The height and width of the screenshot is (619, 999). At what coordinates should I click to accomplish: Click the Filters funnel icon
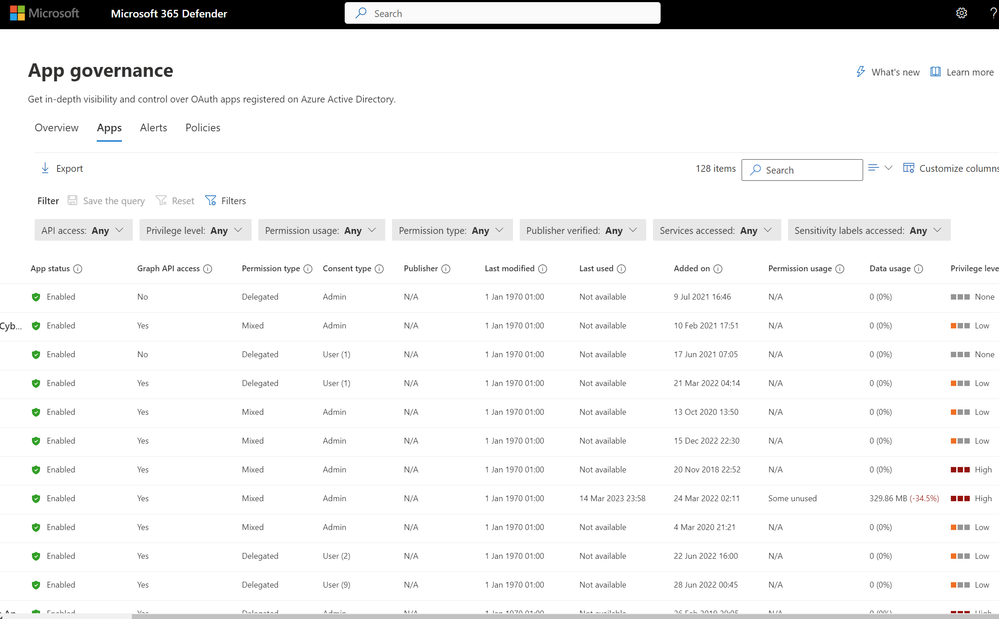(x=210, y=201)
